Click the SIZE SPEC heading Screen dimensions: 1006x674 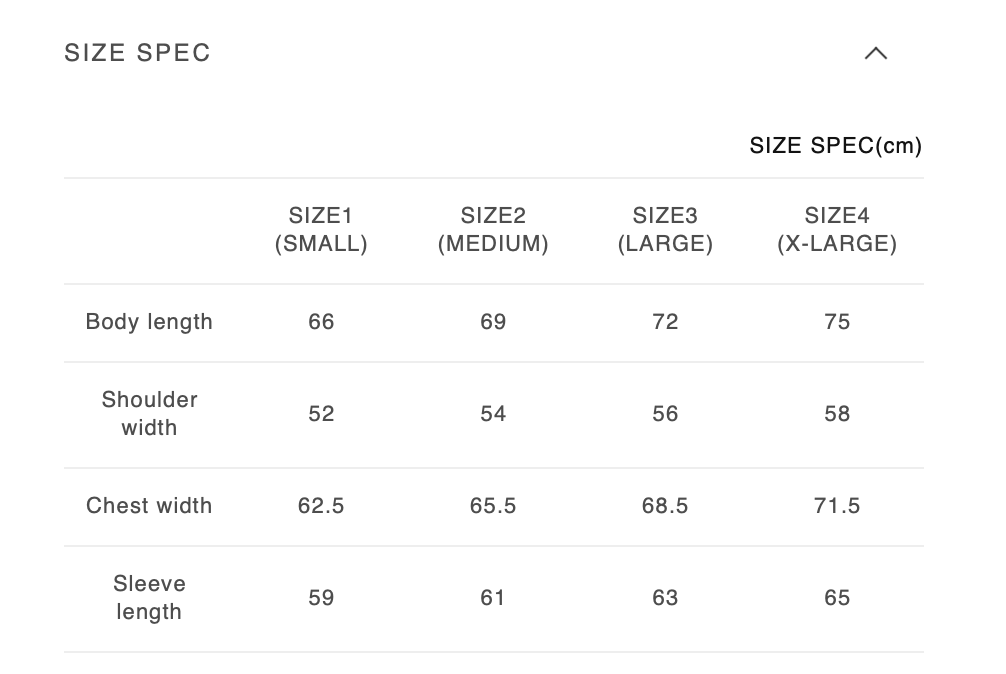[x=138, y=53]
